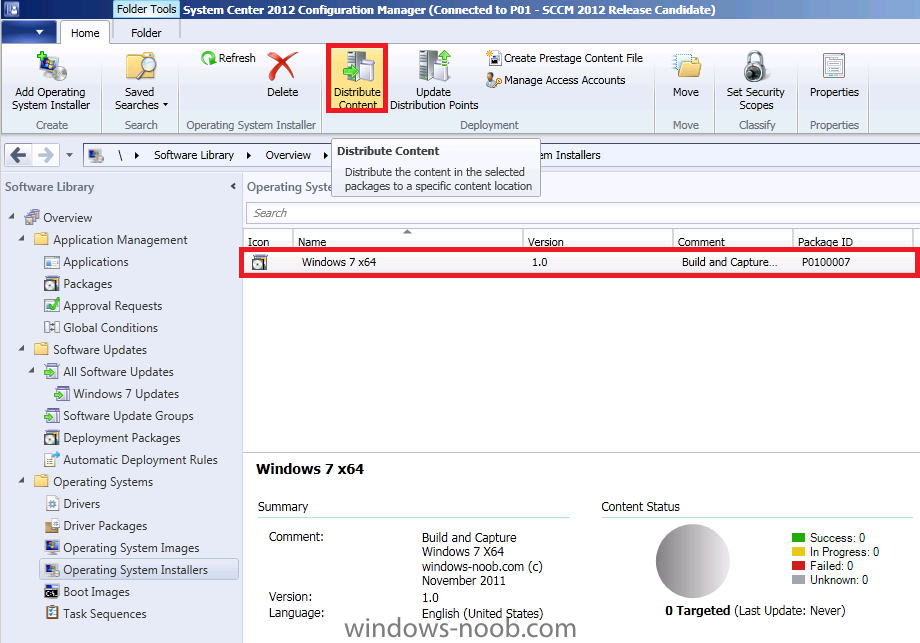
Task: Click the breadcrumb root computer icon
Action: [96, 155]
